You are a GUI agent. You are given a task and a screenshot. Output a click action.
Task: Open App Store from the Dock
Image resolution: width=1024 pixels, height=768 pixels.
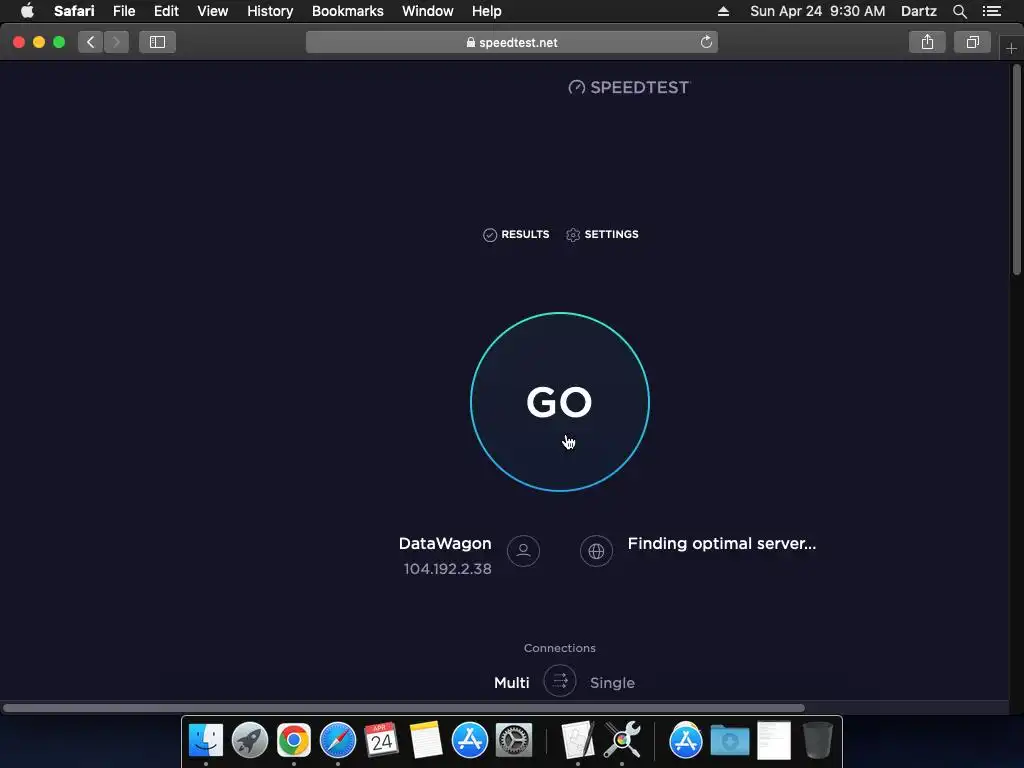pos(470,740)
